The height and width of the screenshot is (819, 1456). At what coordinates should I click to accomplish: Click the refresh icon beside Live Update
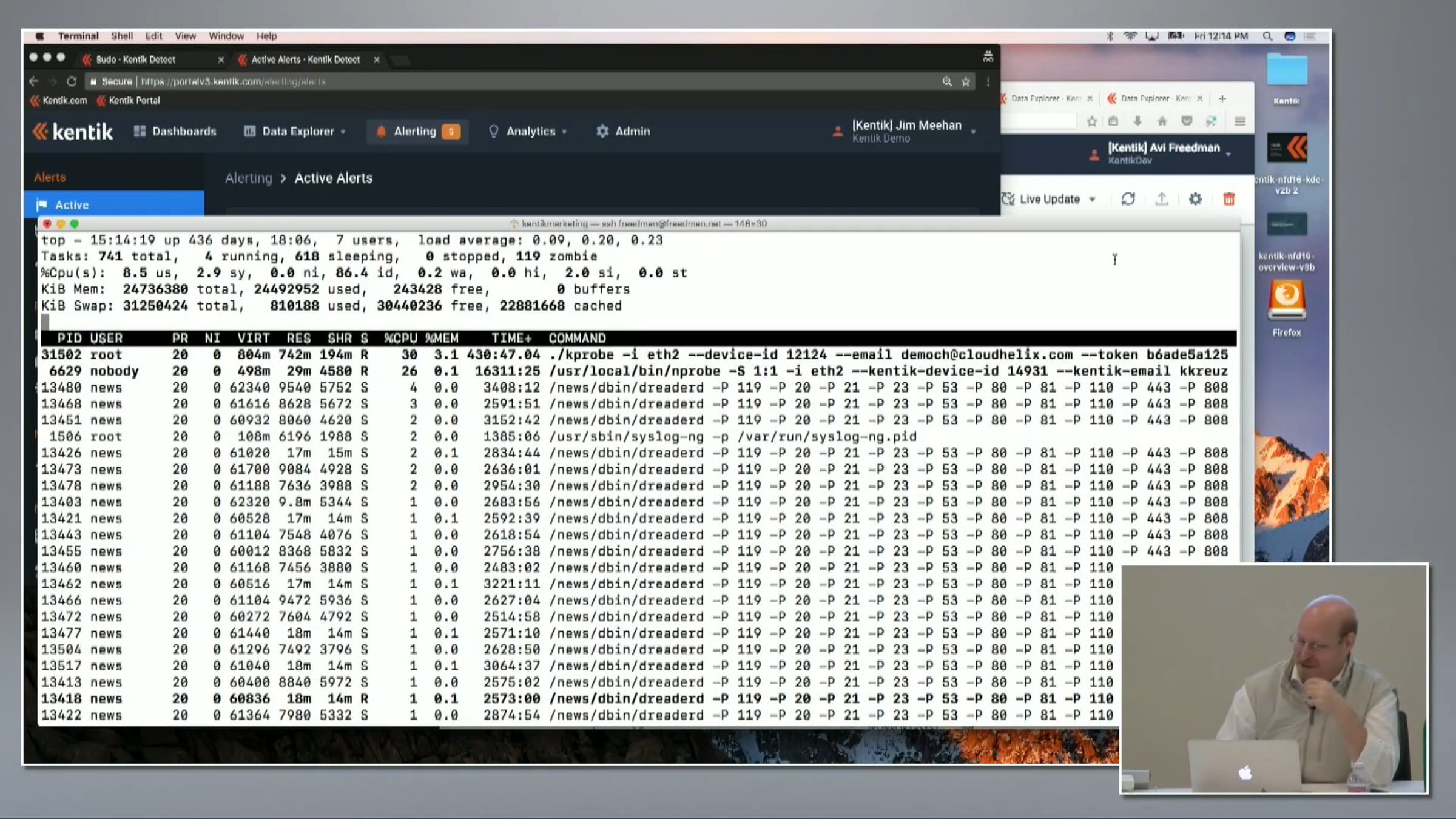click(x=1128, y=199)
